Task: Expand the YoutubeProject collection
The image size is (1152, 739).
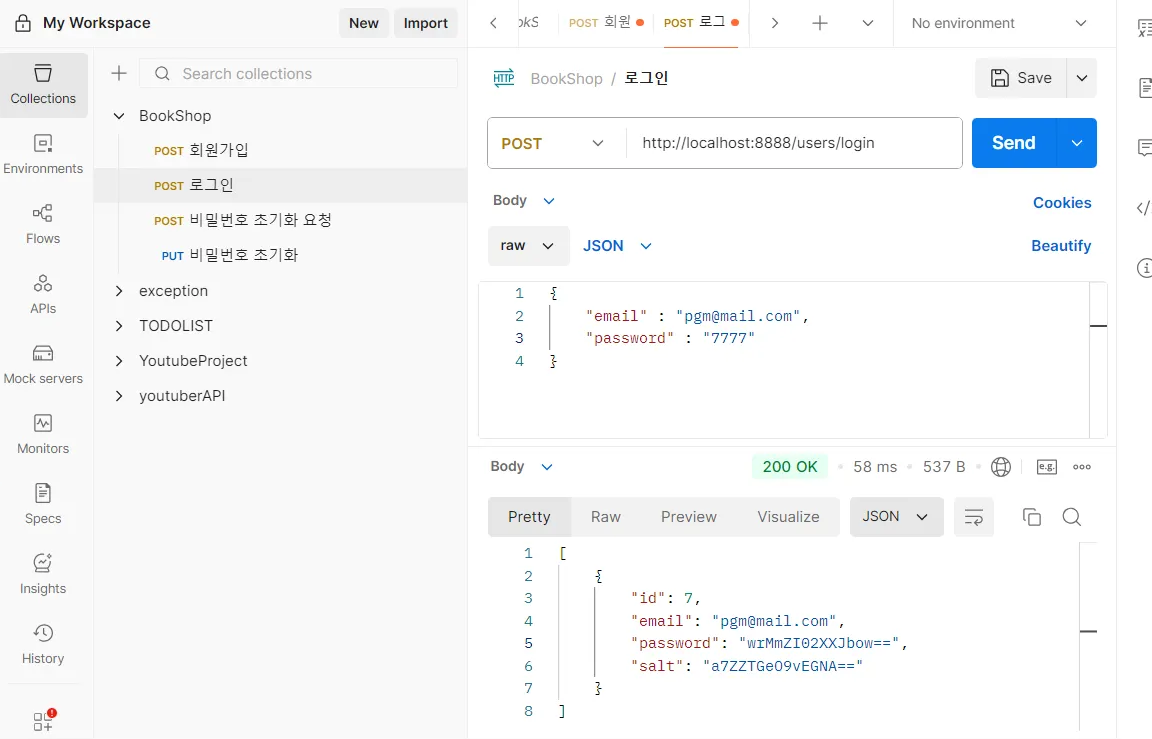Action: tap(119, 361)
